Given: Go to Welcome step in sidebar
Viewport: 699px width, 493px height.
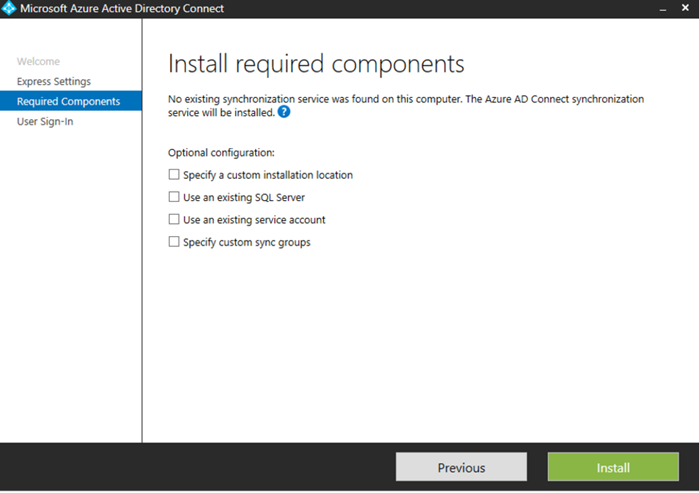Looking at the screenshot, I should click(x=38, y=62).
